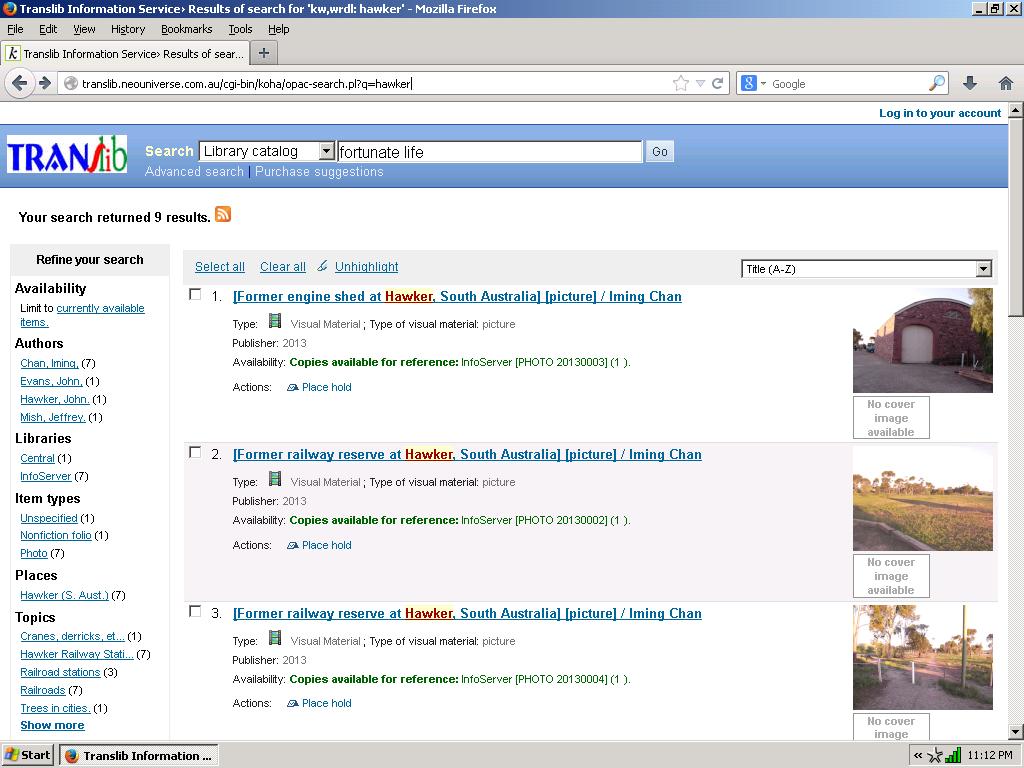Tick the checkbox for result 2
Screen dimensions: 1024x768
[195, 452]
